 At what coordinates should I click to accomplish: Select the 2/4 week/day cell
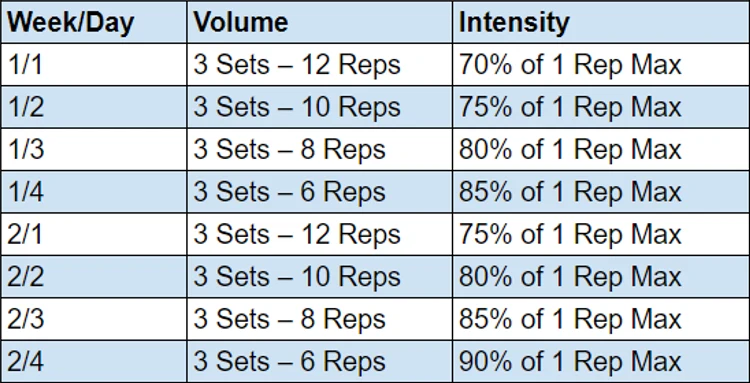(x=94, y=361)
